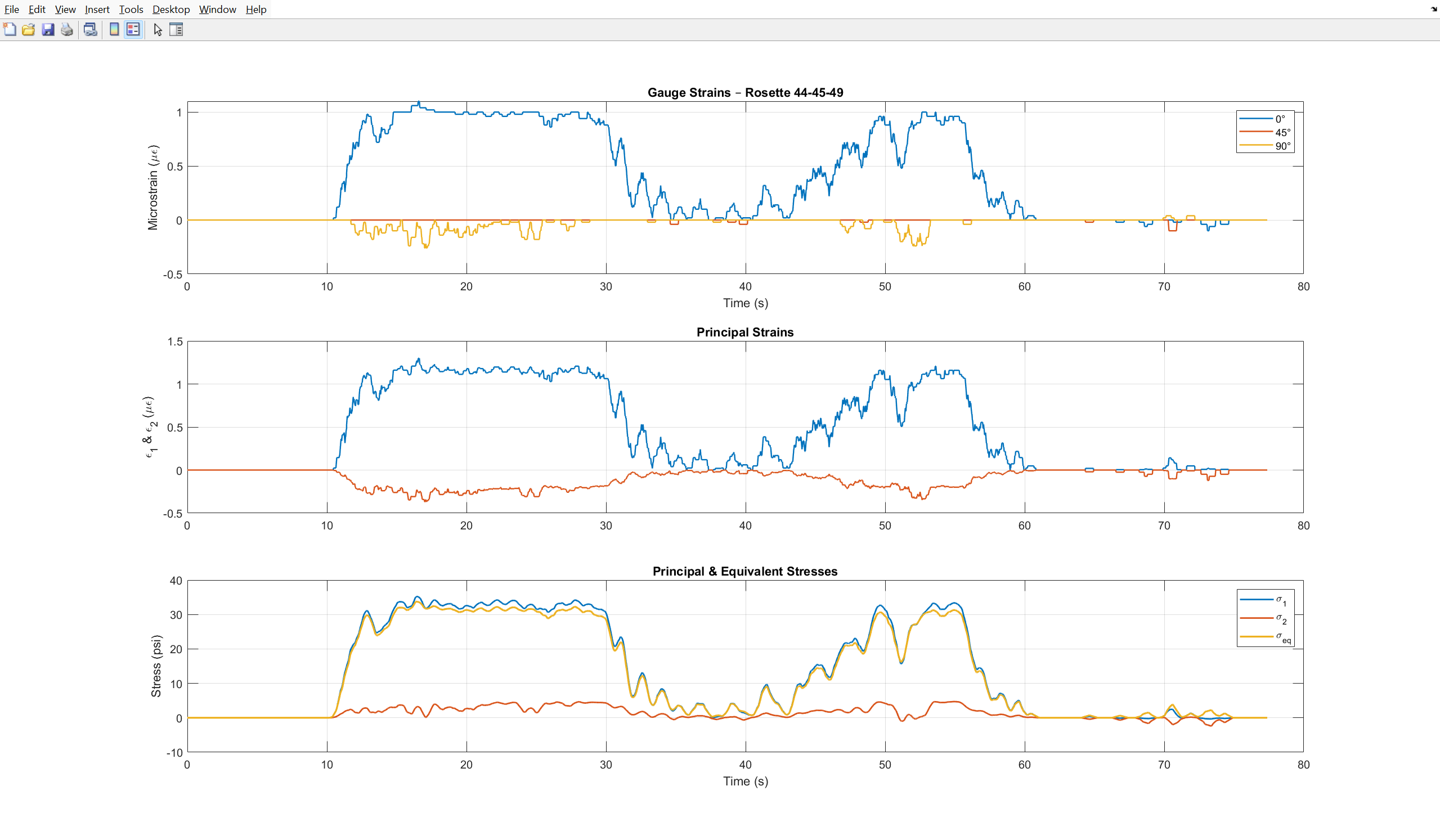Open the Insert menu
The width and height of the screenshot is (1440, 840).
[97, 9]
